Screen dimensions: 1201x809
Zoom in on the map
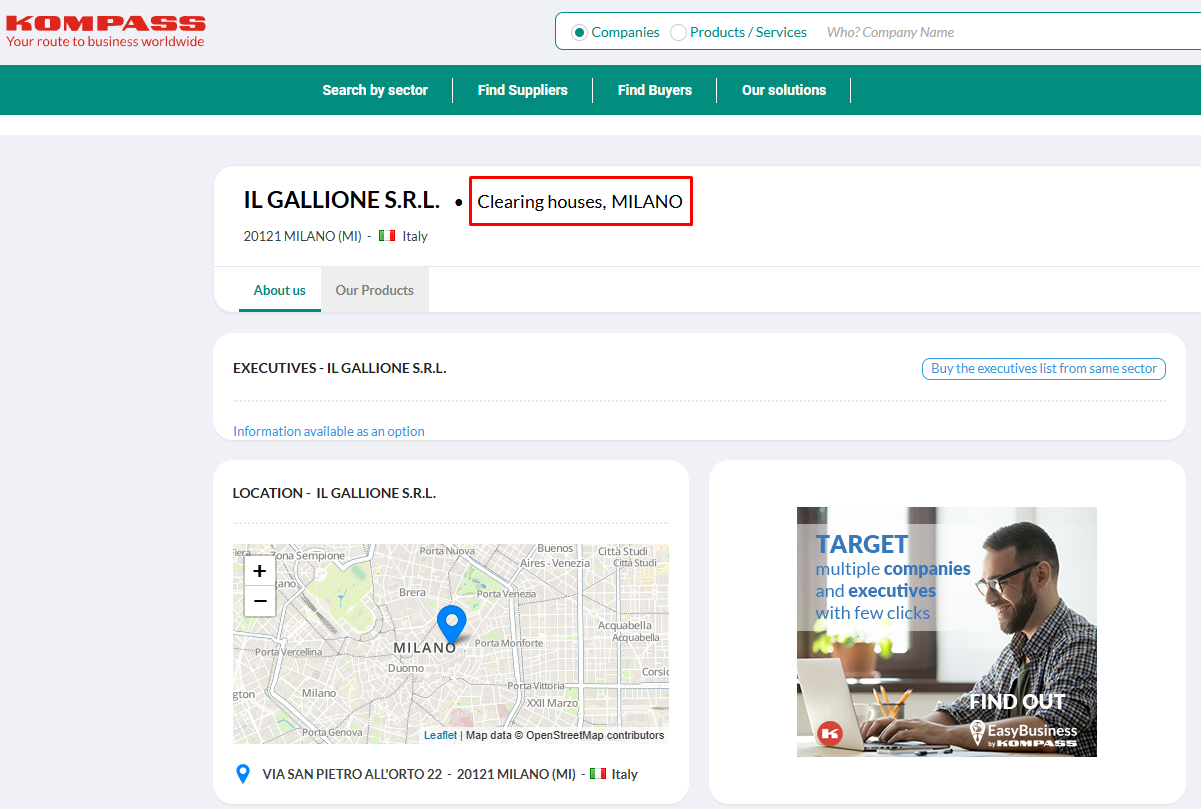260,571
